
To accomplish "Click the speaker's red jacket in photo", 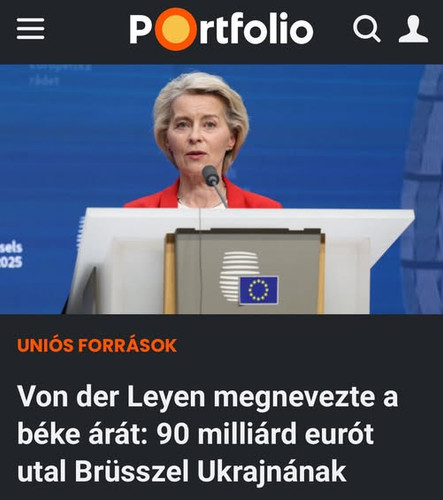I will [x=203, y=197].
